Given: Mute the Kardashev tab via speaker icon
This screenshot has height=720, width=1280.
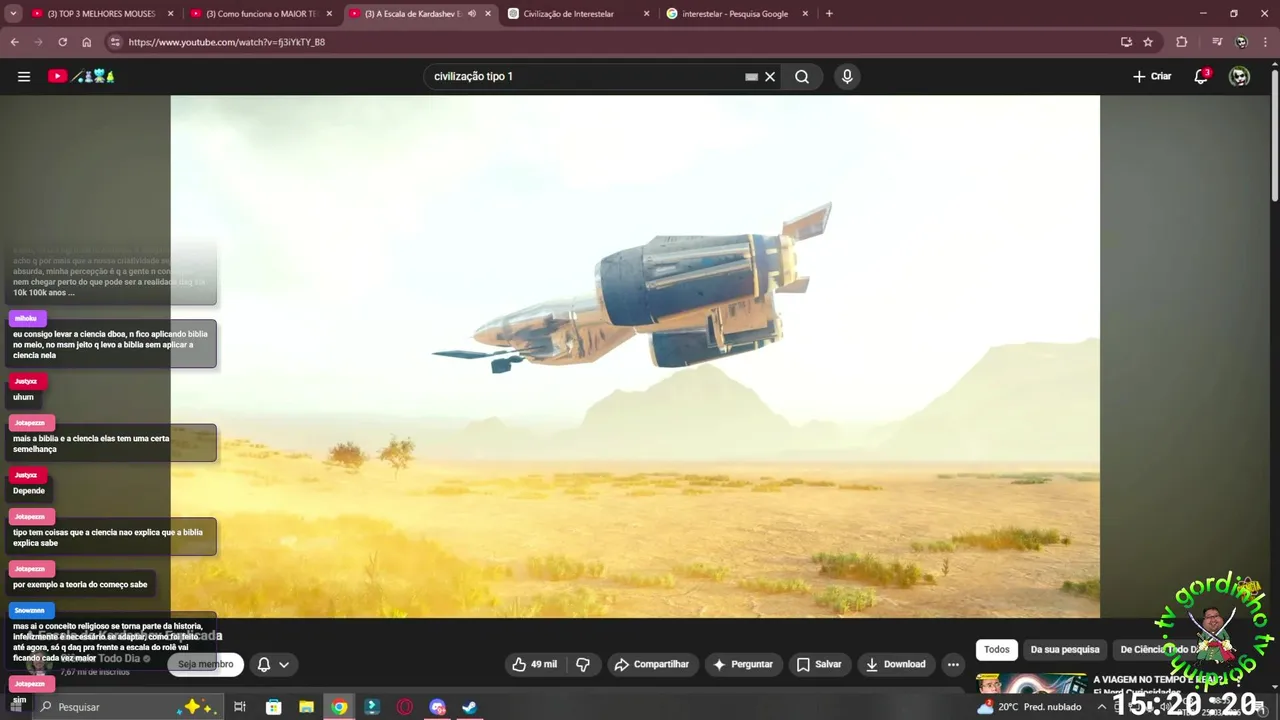Looking at the screenshot, I should [472, 14].
